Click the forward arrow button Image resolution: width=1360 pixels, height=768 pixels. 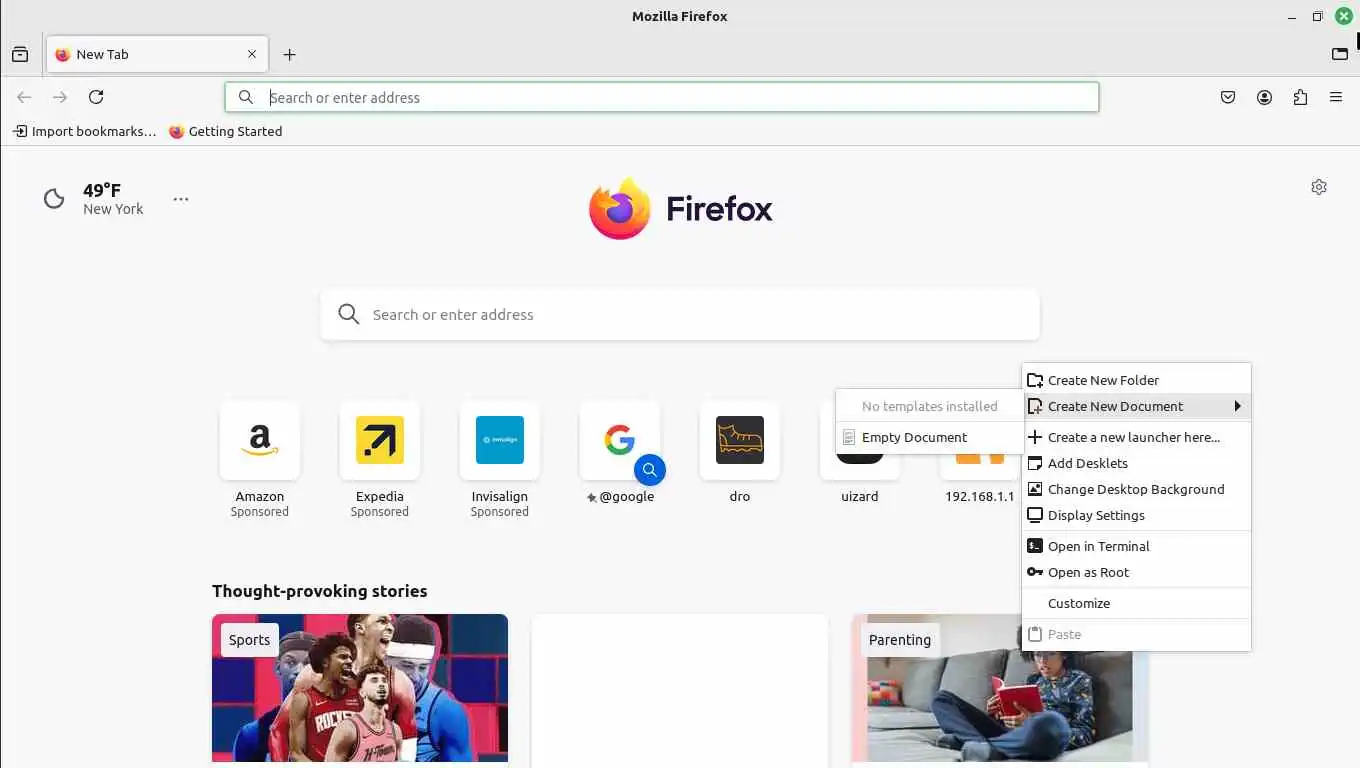tap(60, 97)
